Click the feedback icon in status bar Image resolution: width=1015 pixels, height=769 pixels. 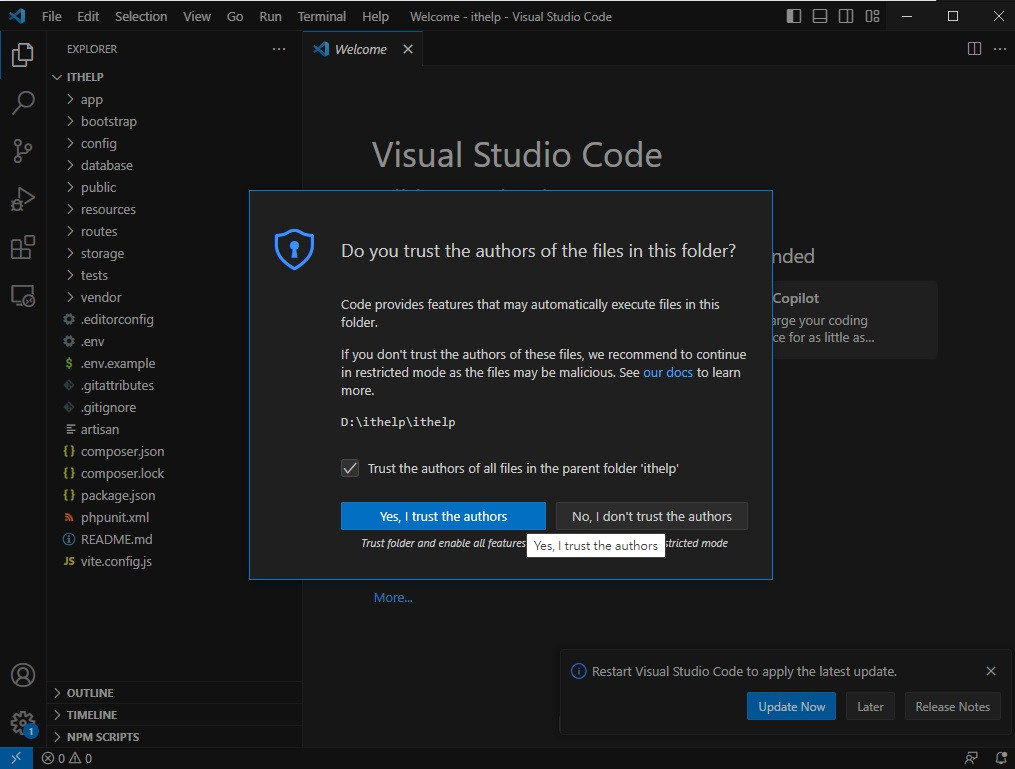971,758
